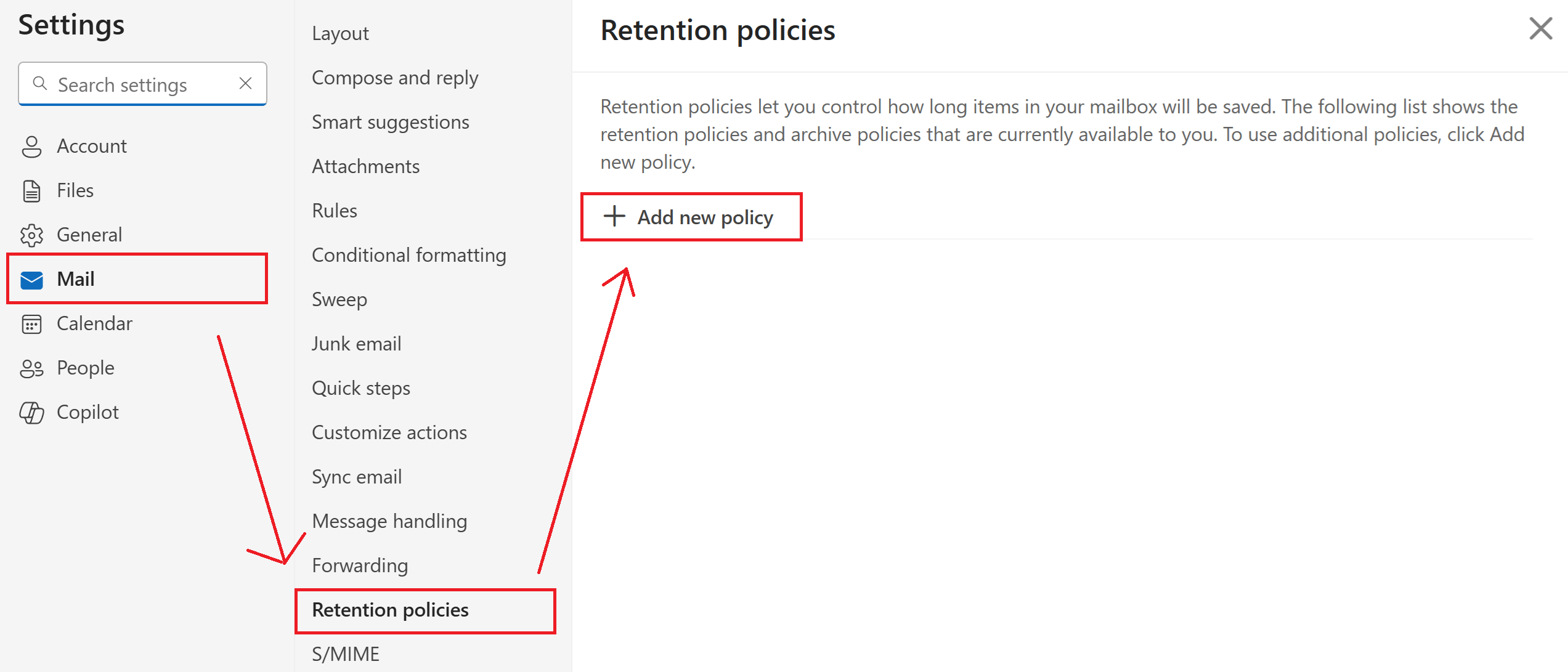This screenshot has width=1568, height=672.
Task: Select Conditional formatting option
Action: 408,255
